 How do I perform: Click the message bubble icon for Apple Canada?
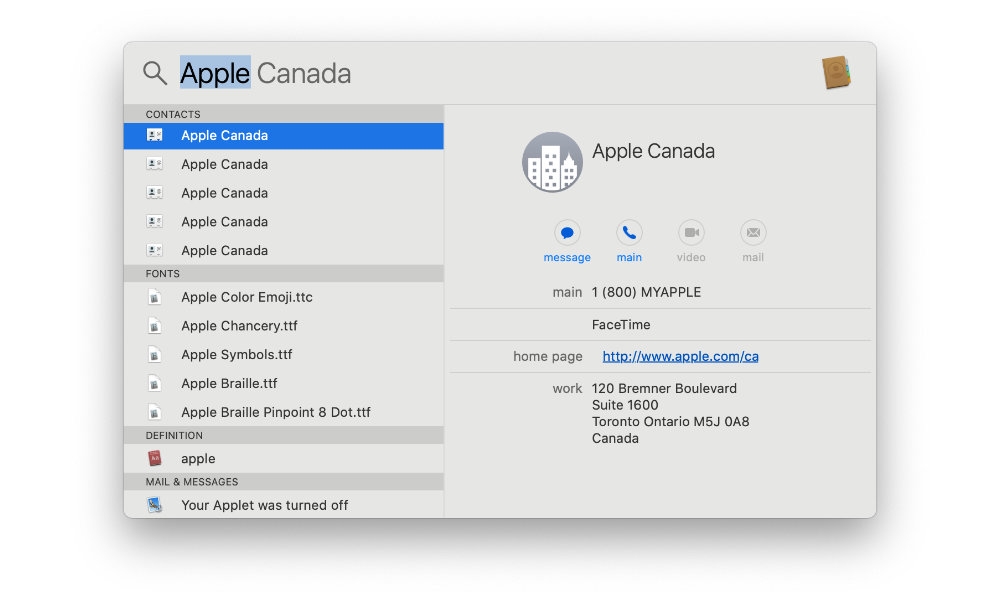[x=566, y=232]
